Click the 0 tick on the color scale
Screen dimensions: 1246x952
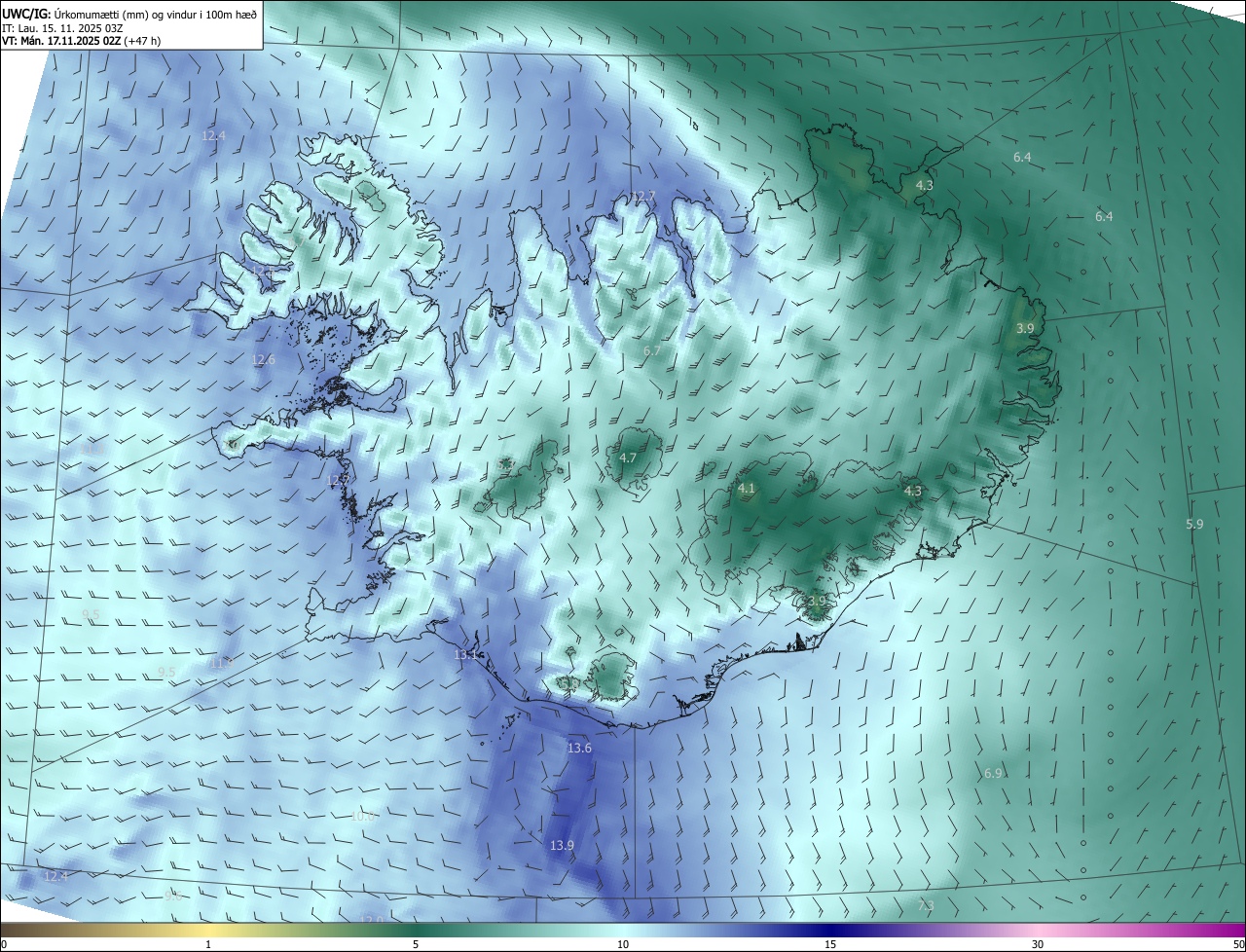pos(4,944)
